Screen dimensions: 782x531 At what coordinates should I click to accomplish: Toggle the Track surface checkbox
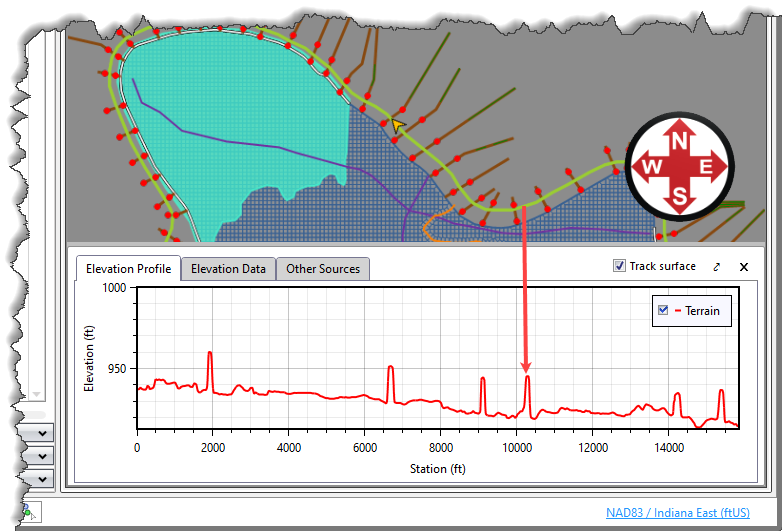click(619, 266)
